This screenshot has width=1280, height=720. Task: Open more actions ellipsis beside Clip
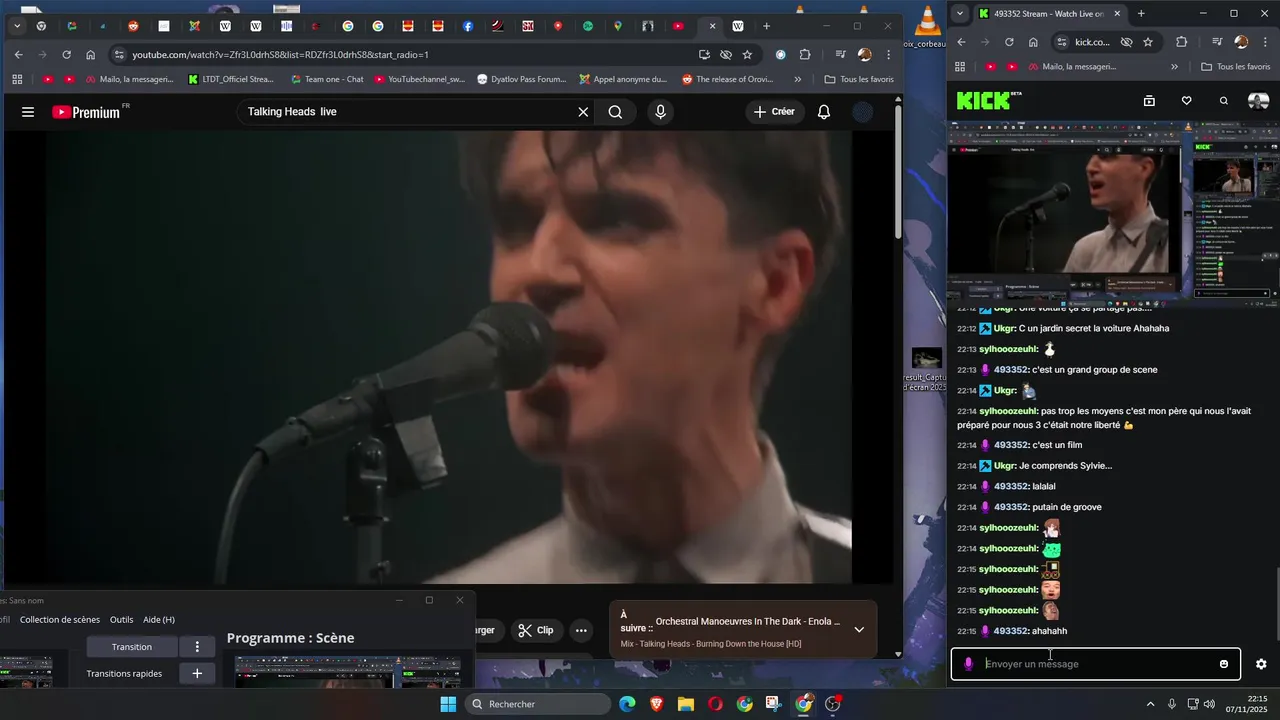(582, 630)
